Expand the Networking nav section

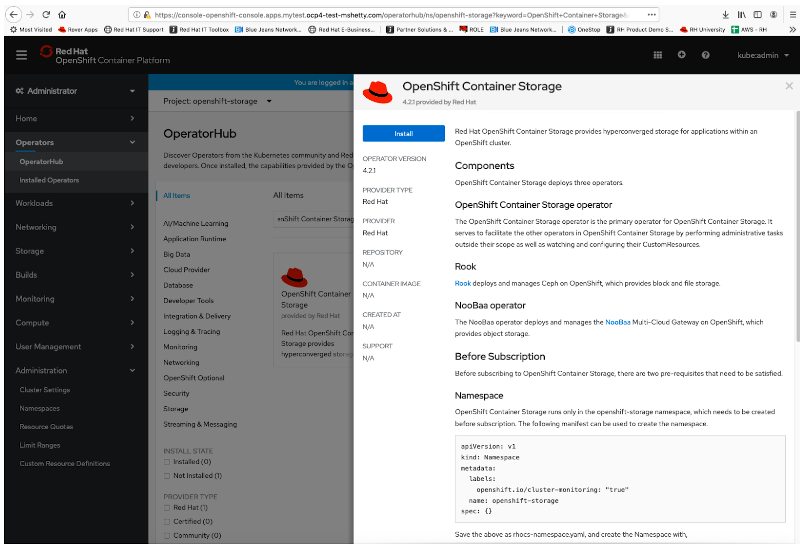(76, 227)
